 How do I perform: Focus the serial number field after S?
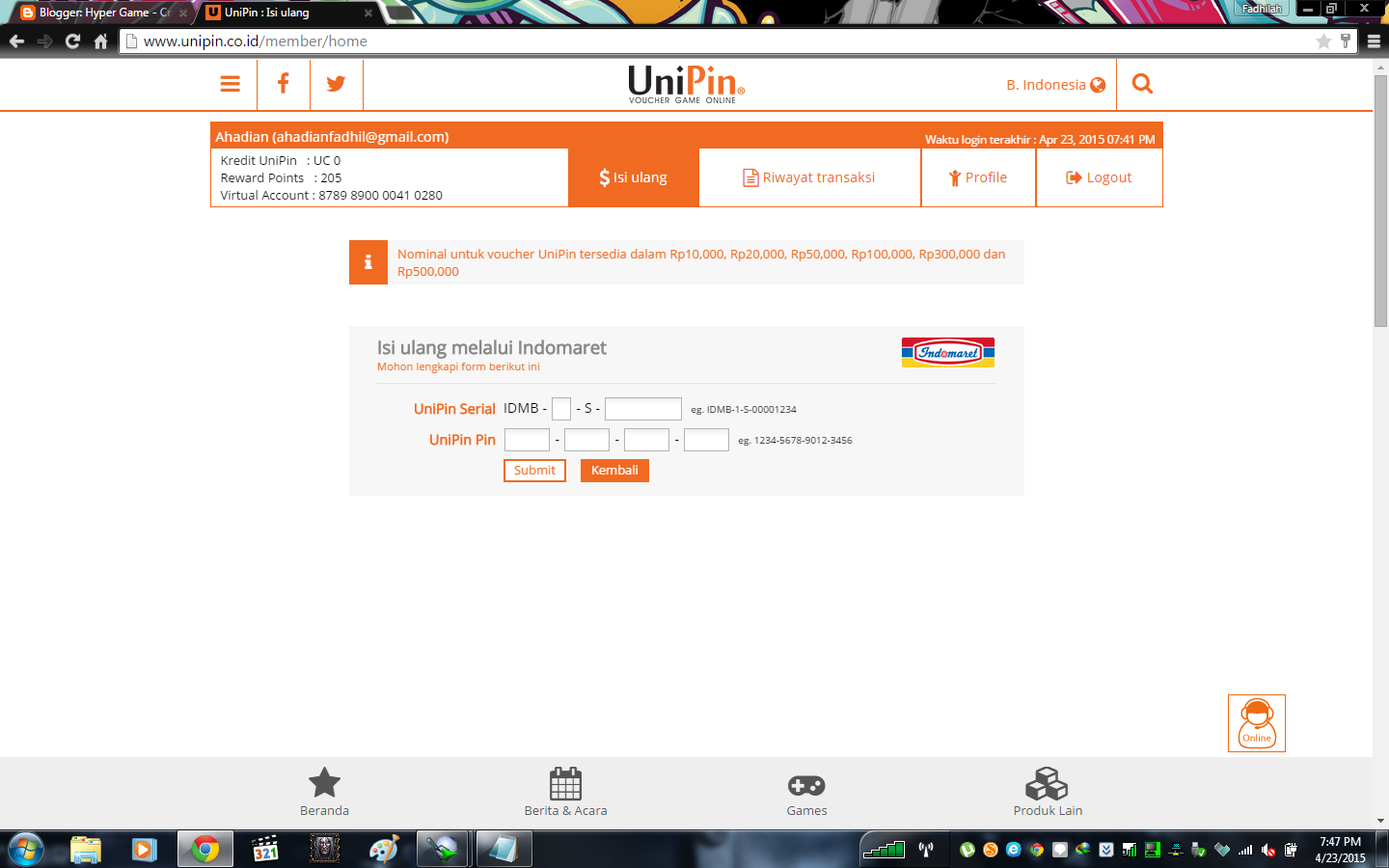click(643, 409)
